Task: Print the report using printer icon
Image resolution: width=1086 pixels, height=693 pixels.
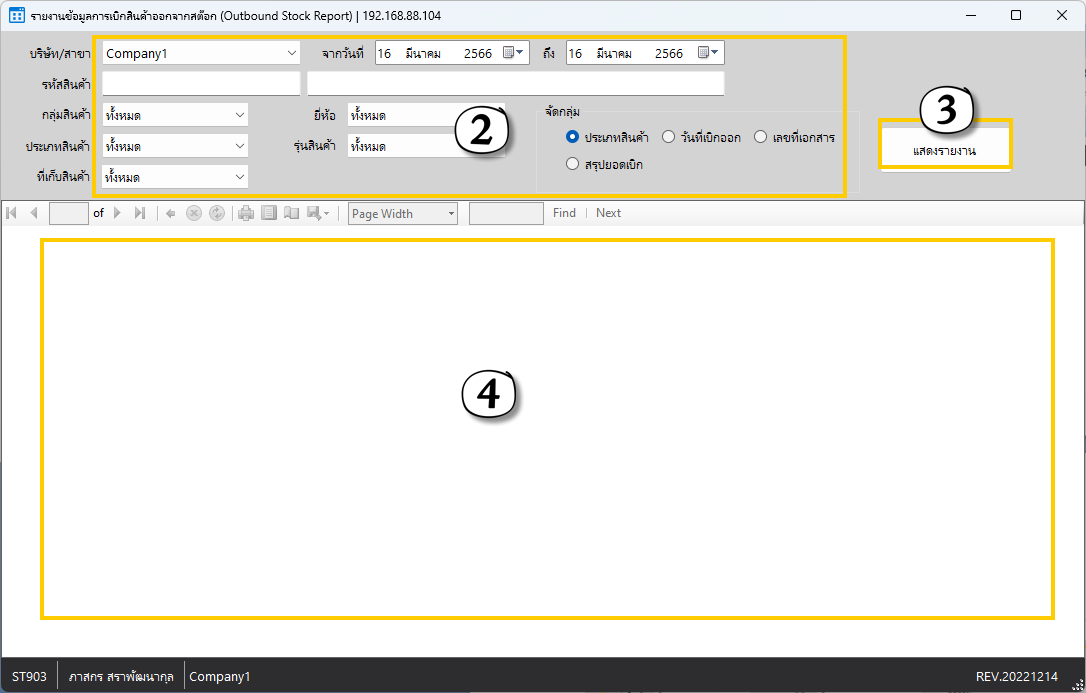Action: pyautogui.click(x=246, y=213)
